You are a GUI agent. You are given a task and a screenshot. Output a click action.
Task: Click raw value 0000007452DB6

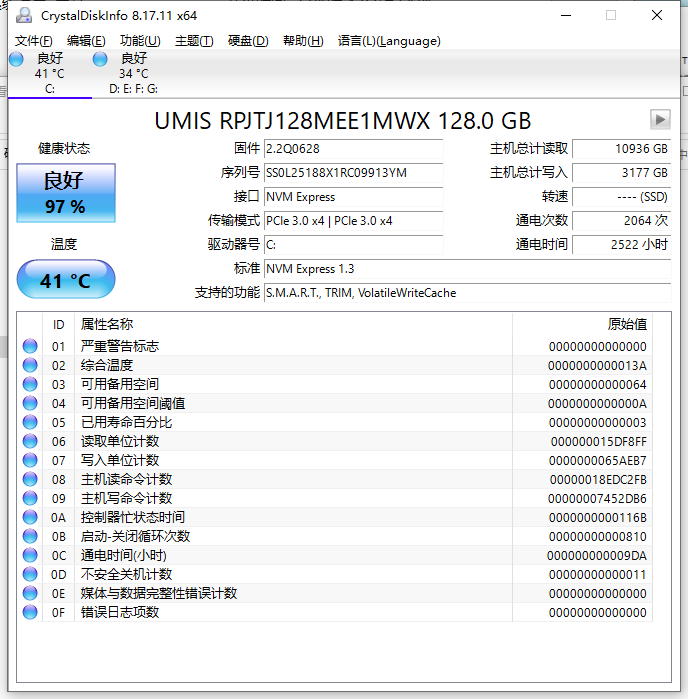pyautogui.click(x=597, y=498)
